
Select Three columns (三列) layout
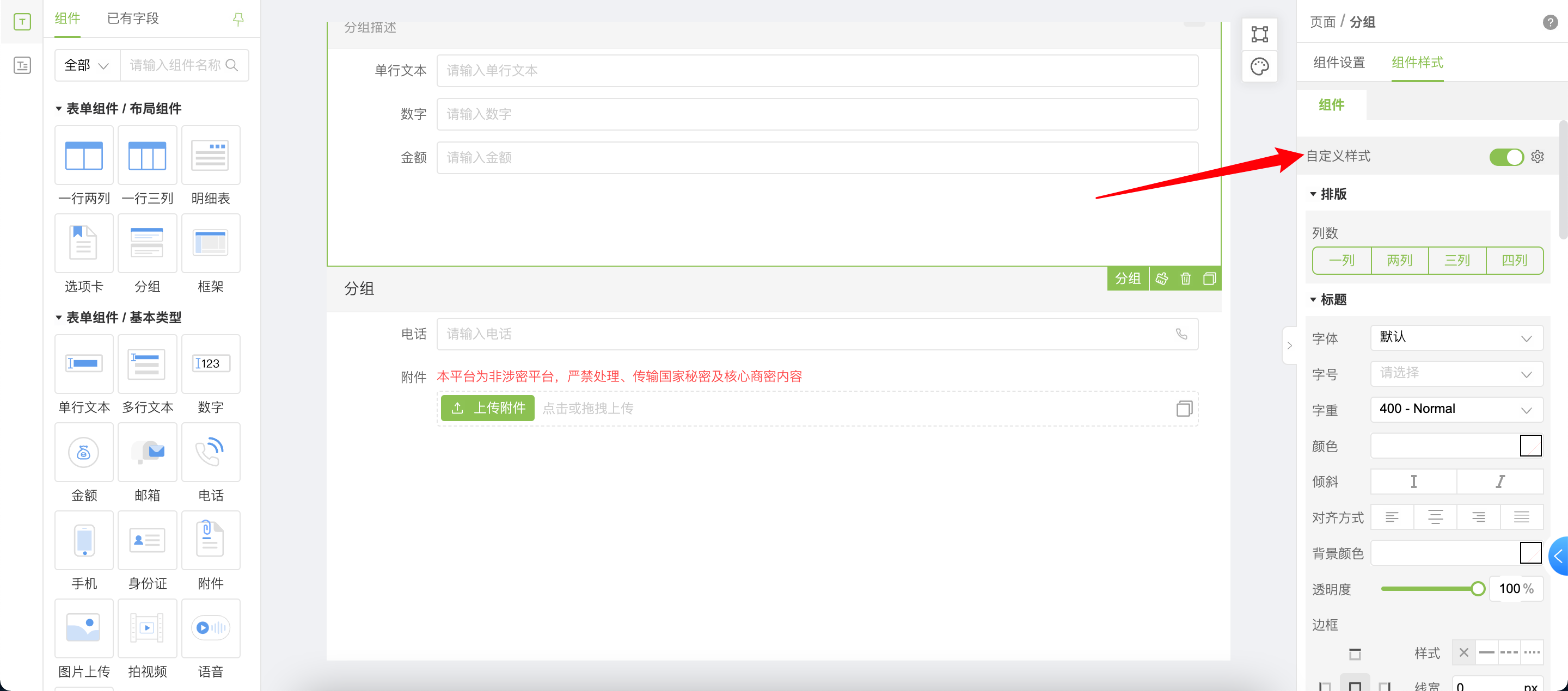click(x=1456, y=260)
